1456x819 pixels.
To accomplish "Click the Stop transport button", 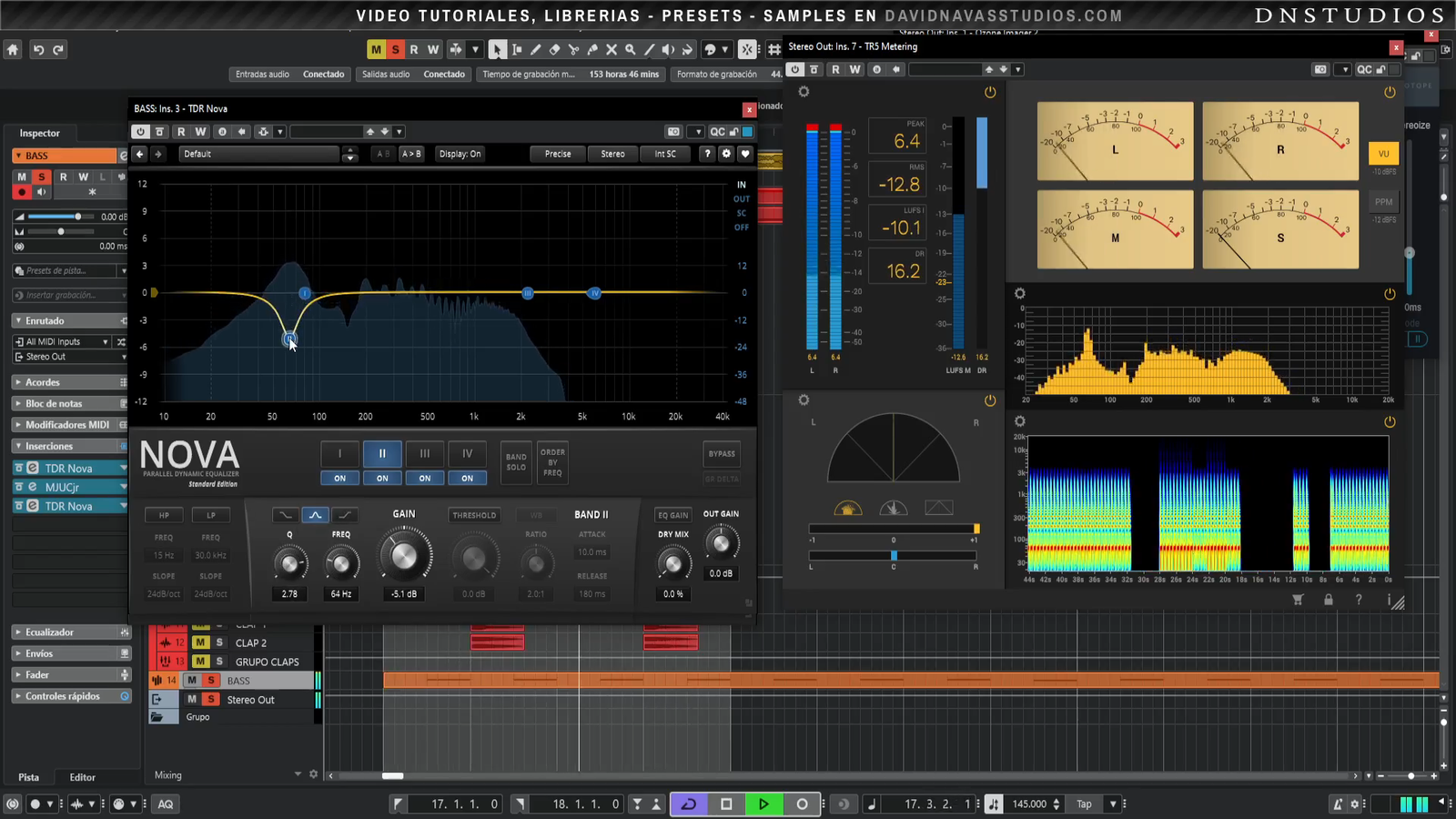I will (726, 804).
